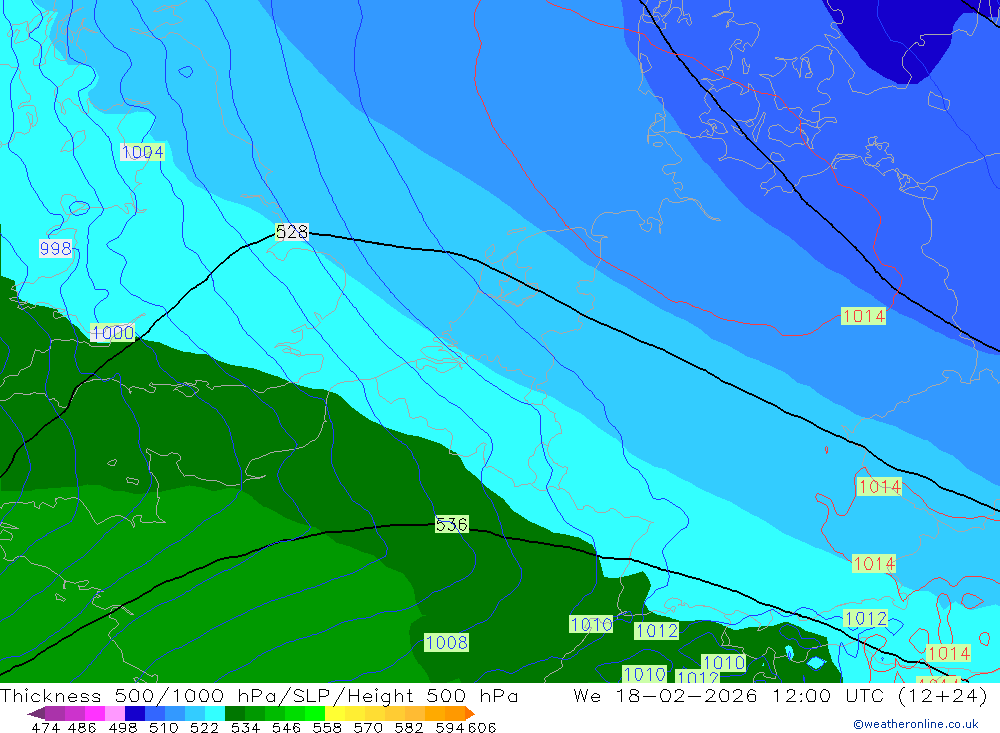This screenshot has width=1000, height=733.
Task: Click the dark navy blue legend swatch
Action: tap(135, 713)
